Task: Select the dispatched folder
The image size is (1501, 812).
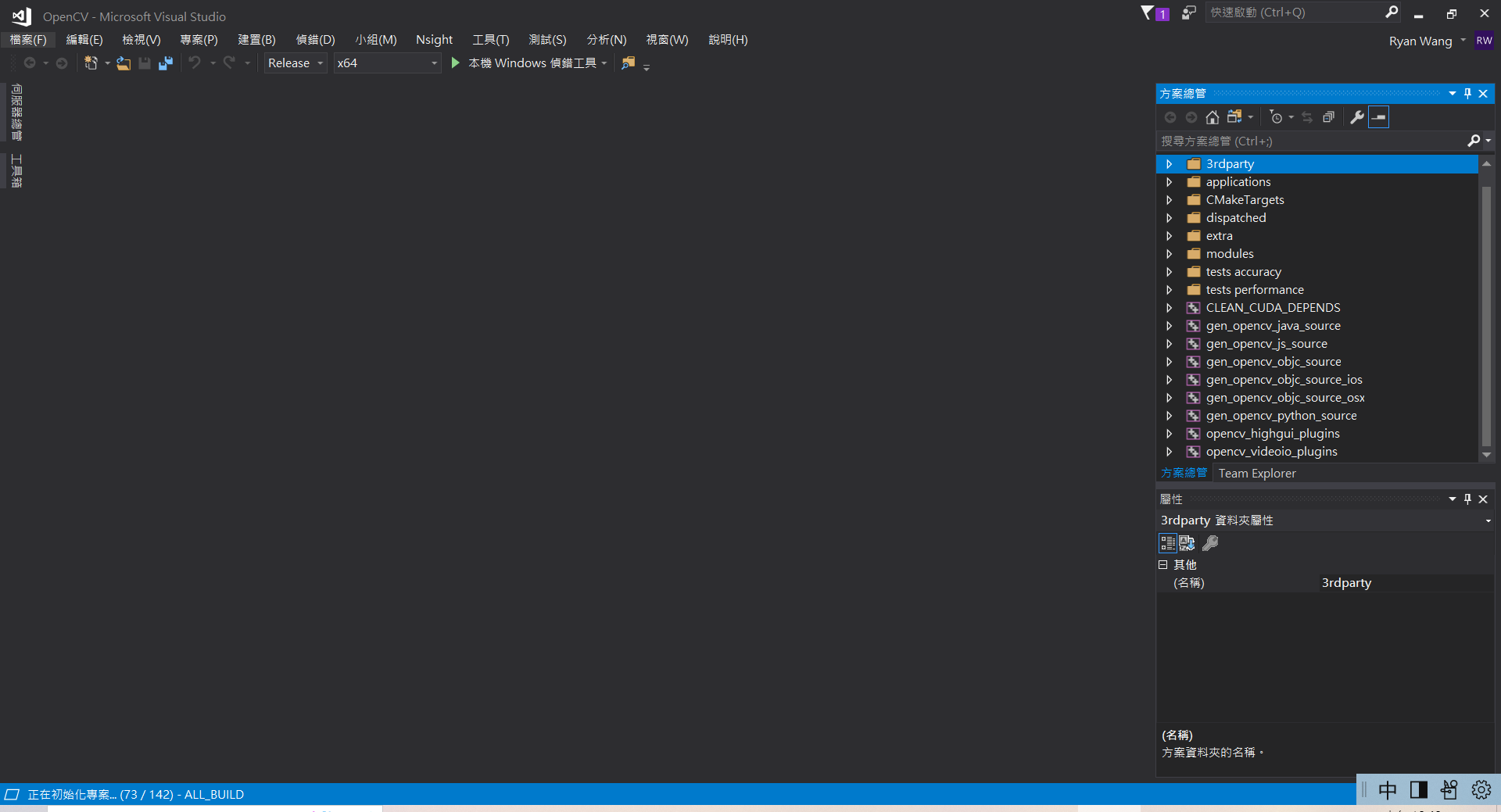Action: 1235,218
